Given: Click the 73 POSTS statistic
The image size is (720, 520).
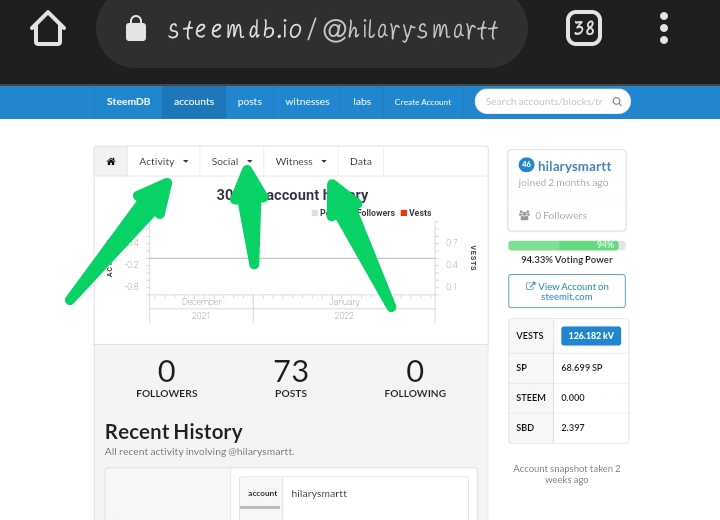Looking at the screenshot, I should coord(291,378).
